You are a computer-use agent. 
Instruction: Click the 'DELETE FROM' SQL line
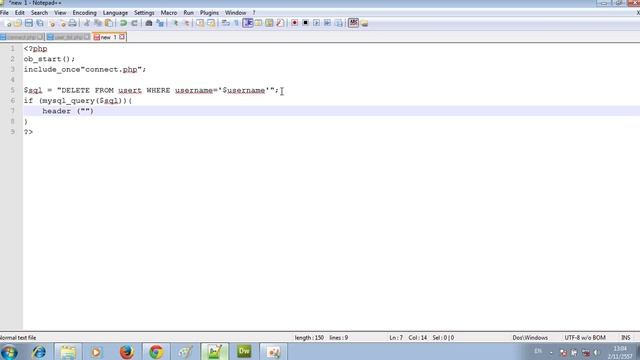tap(151, 90)
